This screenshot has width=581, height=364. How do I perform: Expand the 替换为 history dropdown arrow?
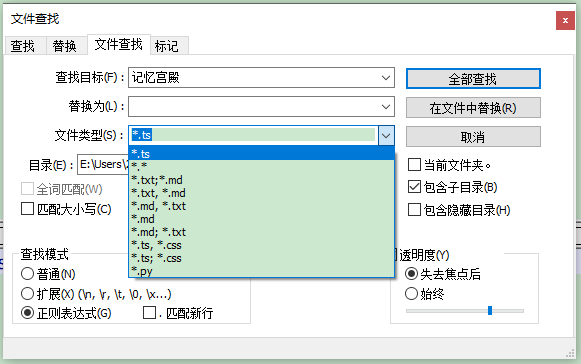pos(386,107)
